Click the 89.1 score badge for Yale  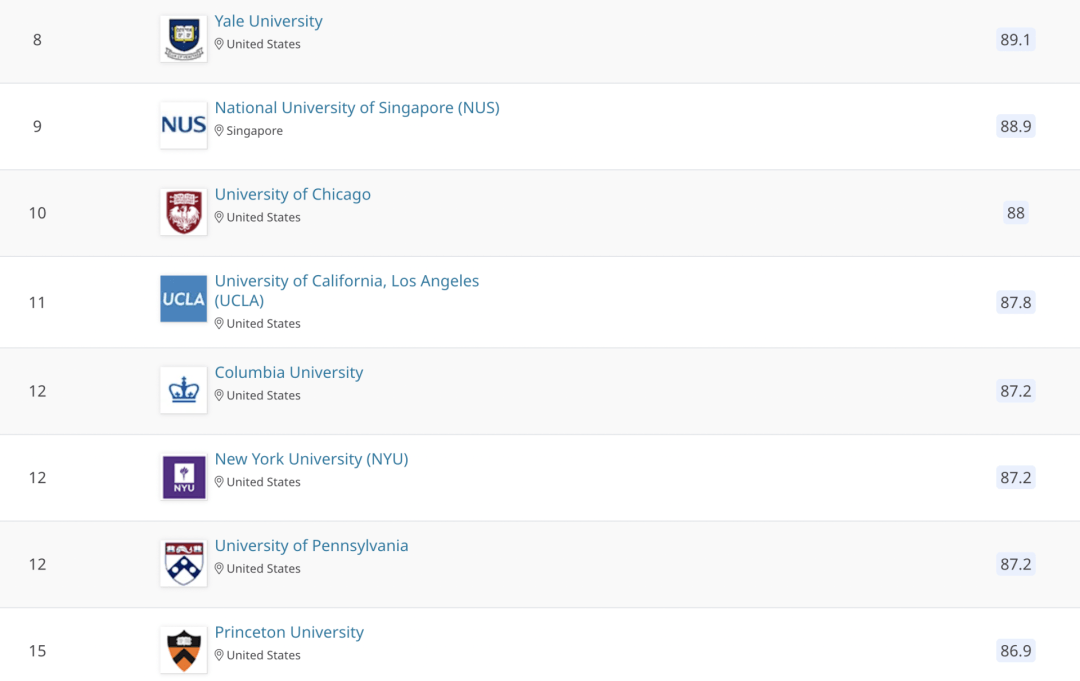tap(1015, 40)
